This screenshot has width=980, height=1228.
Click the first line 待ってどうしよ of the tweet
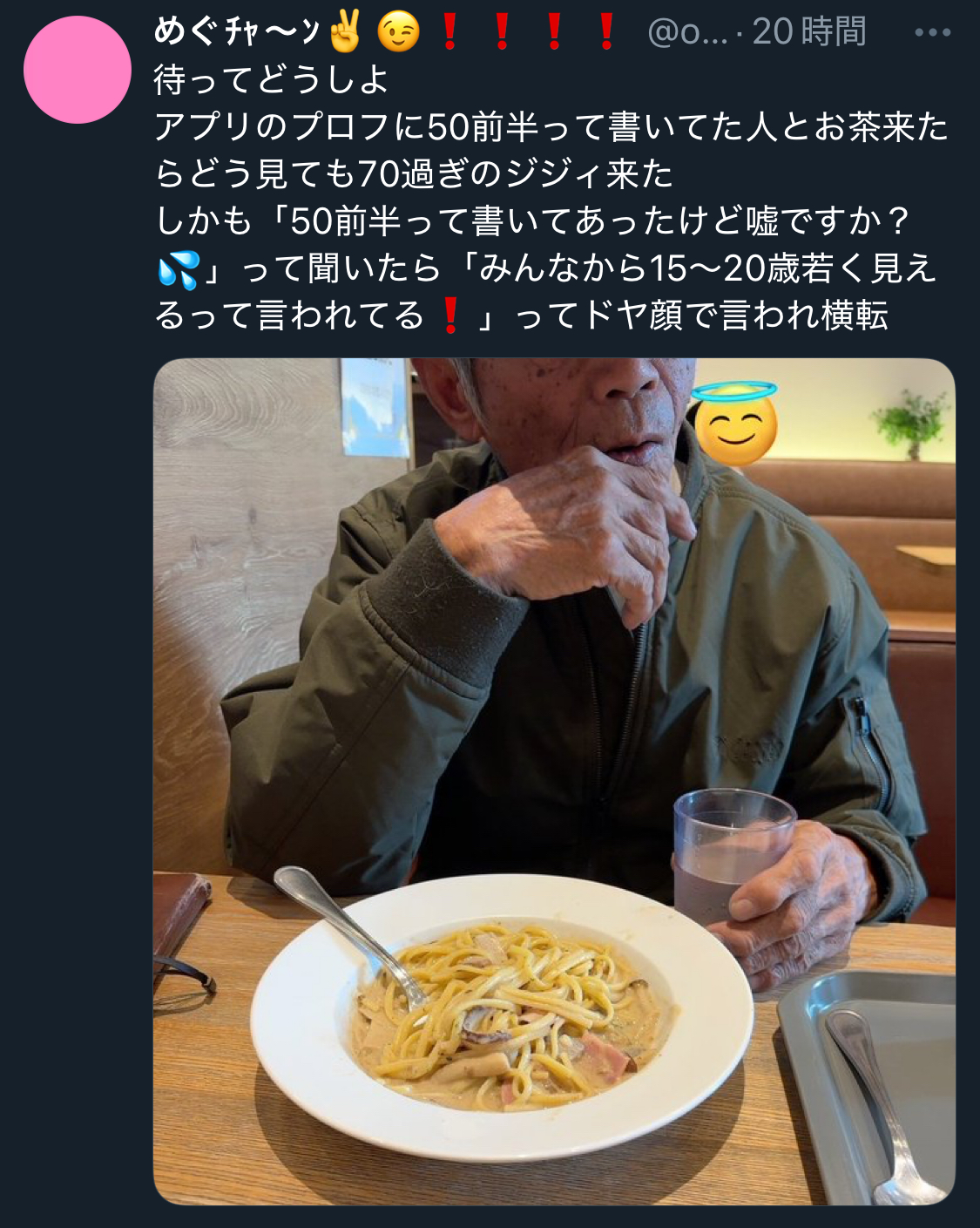pos(271,80)
